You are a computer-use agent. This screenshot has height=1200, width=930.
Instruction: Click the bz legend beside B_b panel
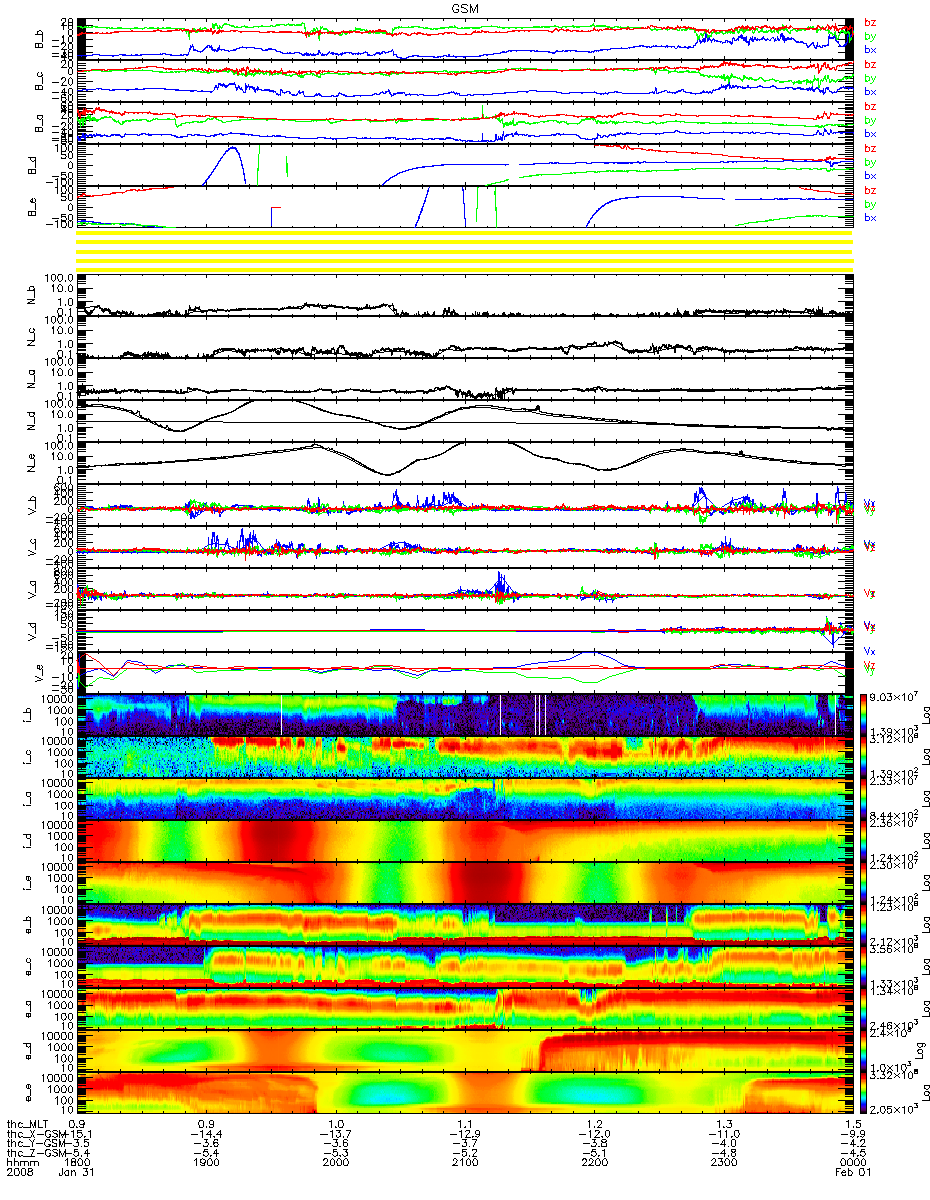(870, 22)
